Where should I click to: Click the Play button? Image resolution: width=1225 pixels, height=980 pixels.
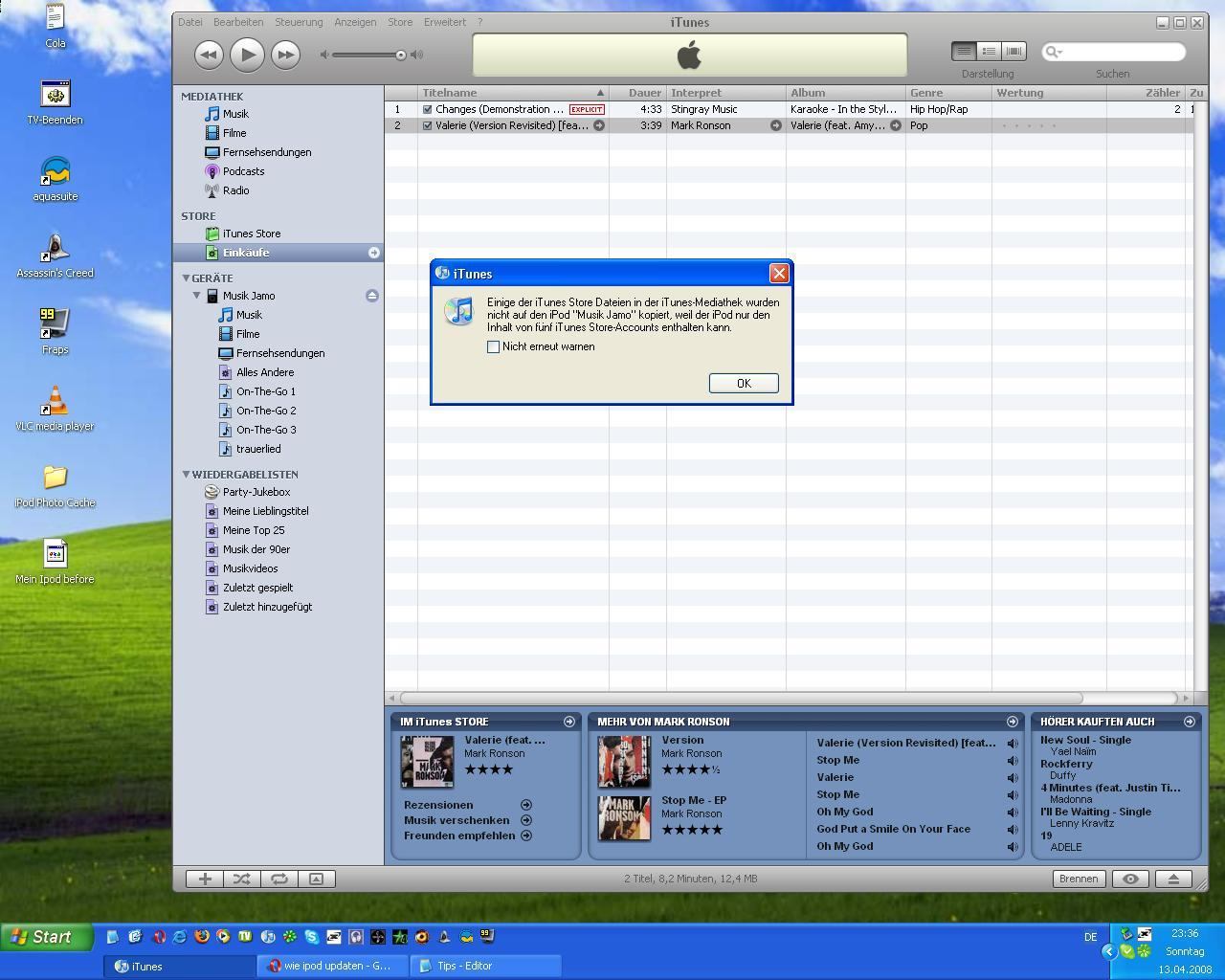(x=247, y=55)
